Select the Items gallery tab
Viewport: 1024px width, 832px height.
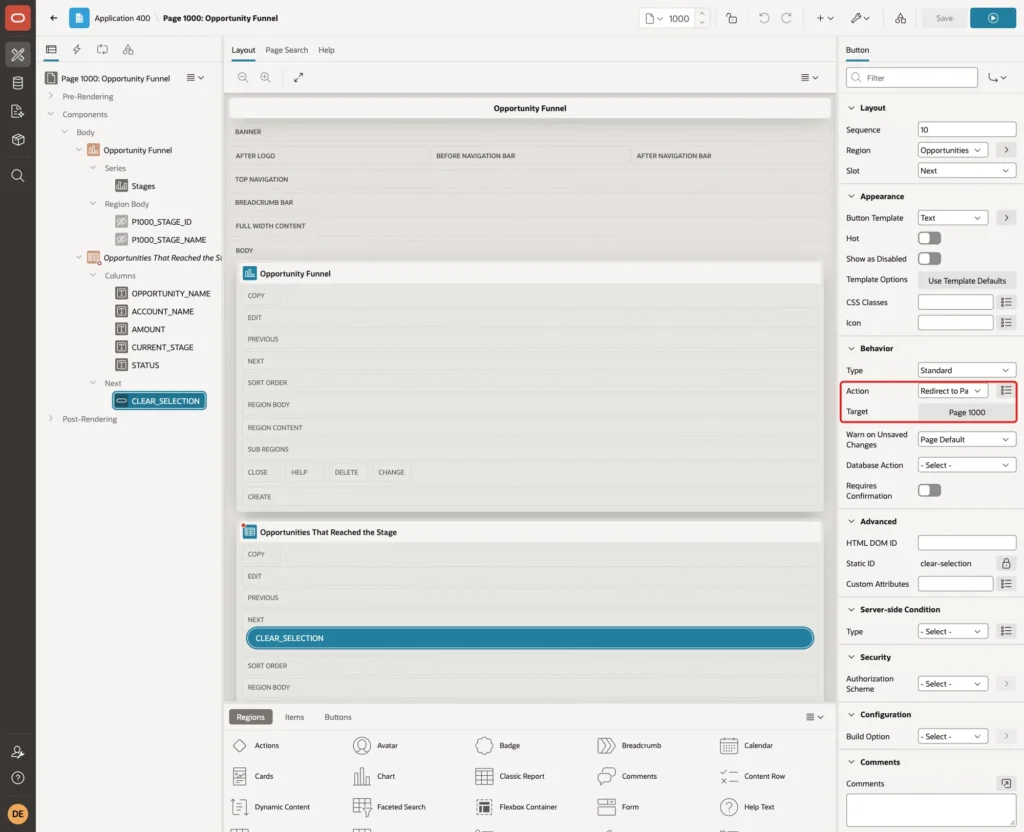tap(295, 717)
